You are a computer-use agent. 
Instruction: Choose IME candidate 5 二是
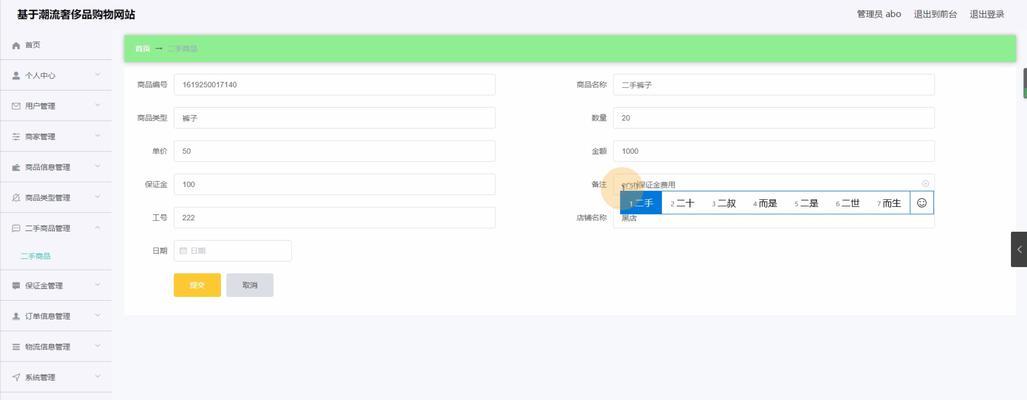click(806, 203)
